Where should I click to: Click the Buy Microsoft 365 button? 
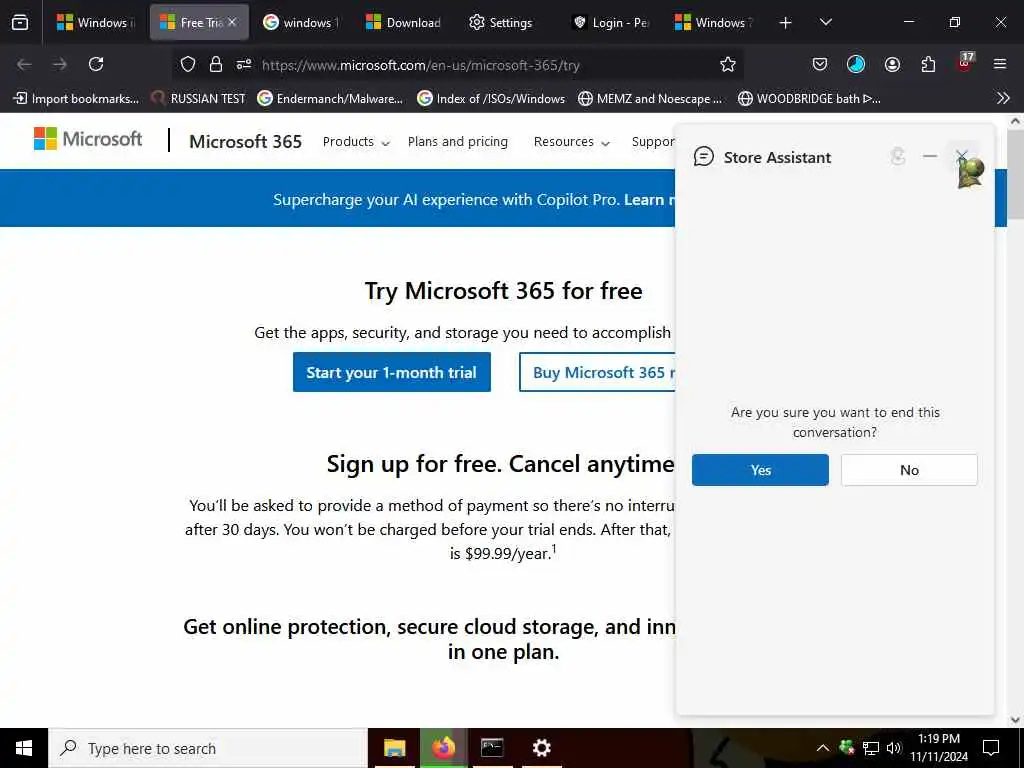[x=598, y=372]
